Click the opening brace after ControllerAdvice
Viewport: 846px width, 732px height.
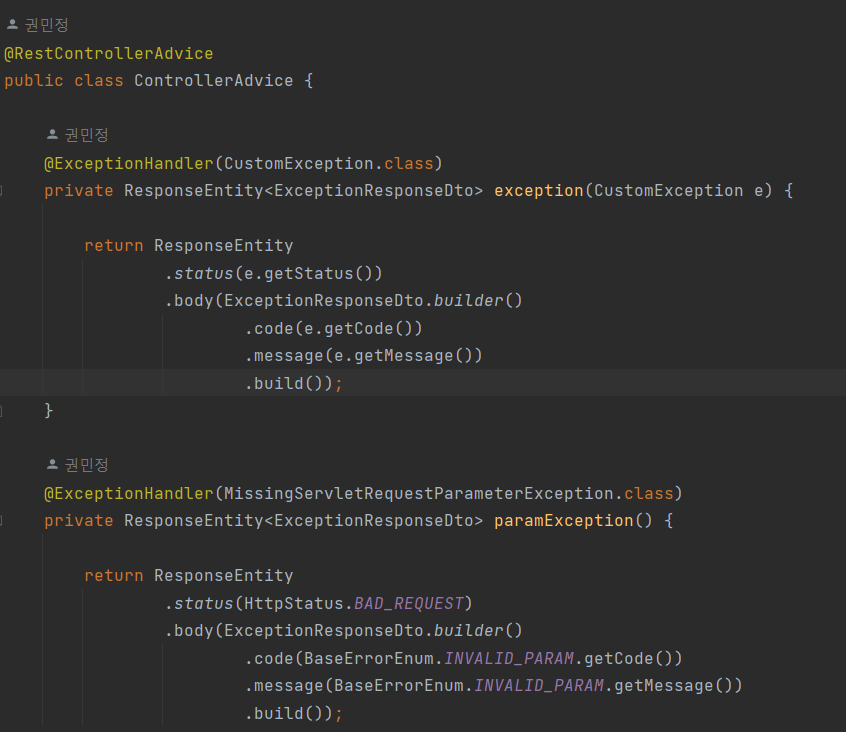click(x=309, y=81)
